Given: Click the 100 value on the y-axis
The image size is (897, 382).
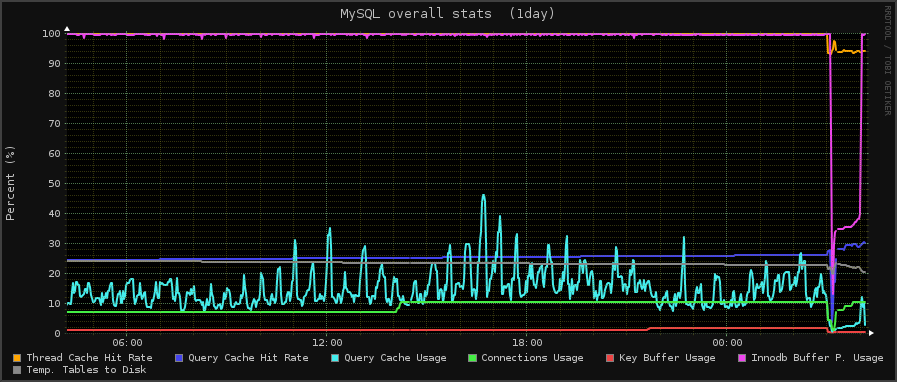Looking at the screenshot, I should (x=51, y=33).
